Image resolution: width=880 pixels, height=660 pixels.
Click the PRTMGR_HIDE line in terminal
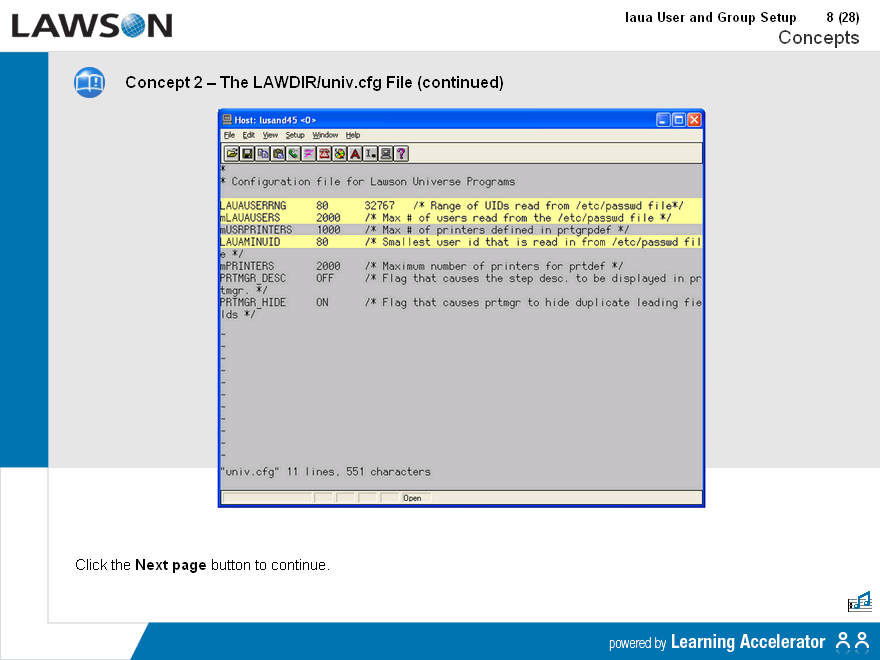[461, 302]
